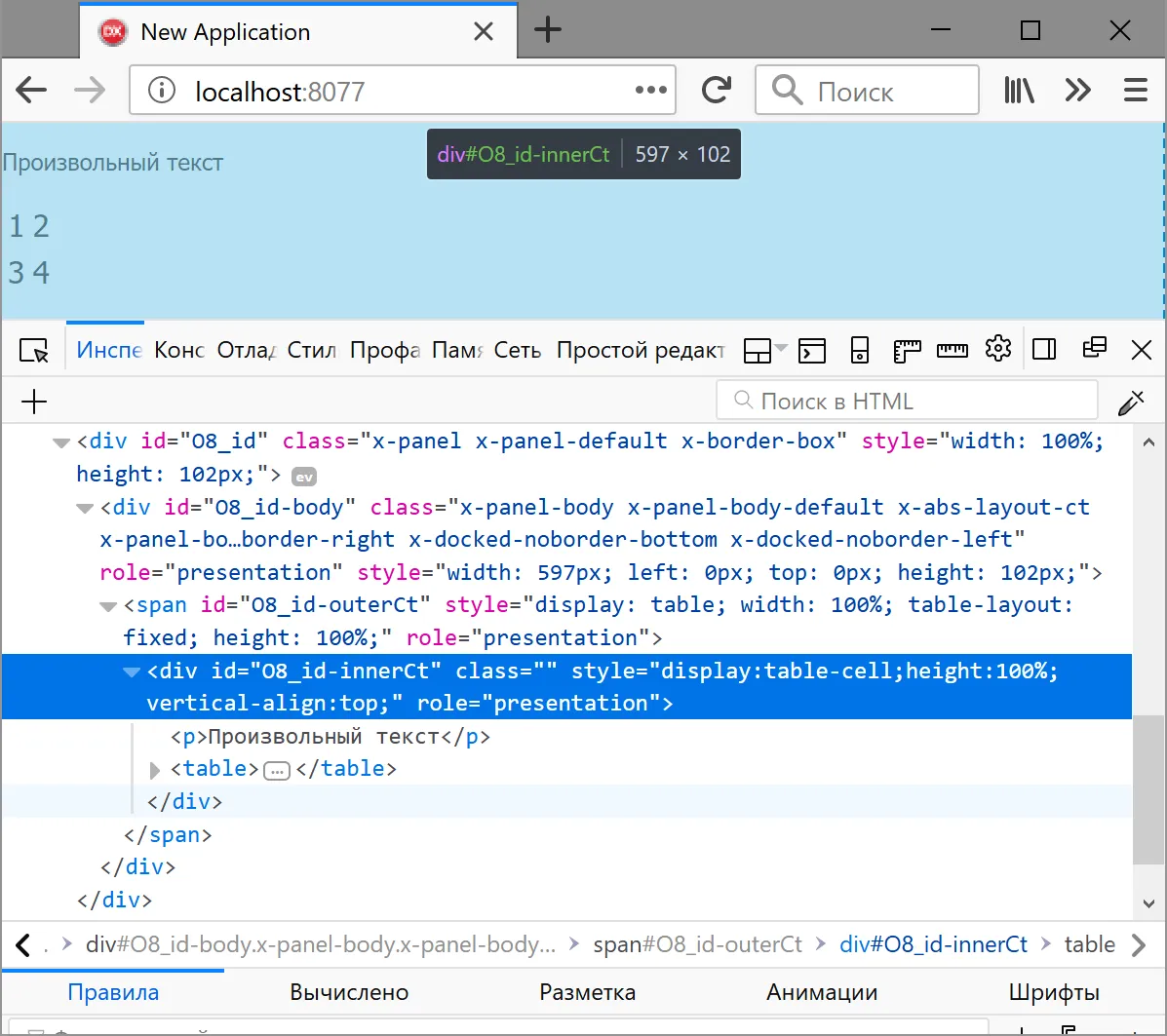The image size is (1167, 1036).
Task: Switch to the Правила tab
Action: [x=113, y=992]
